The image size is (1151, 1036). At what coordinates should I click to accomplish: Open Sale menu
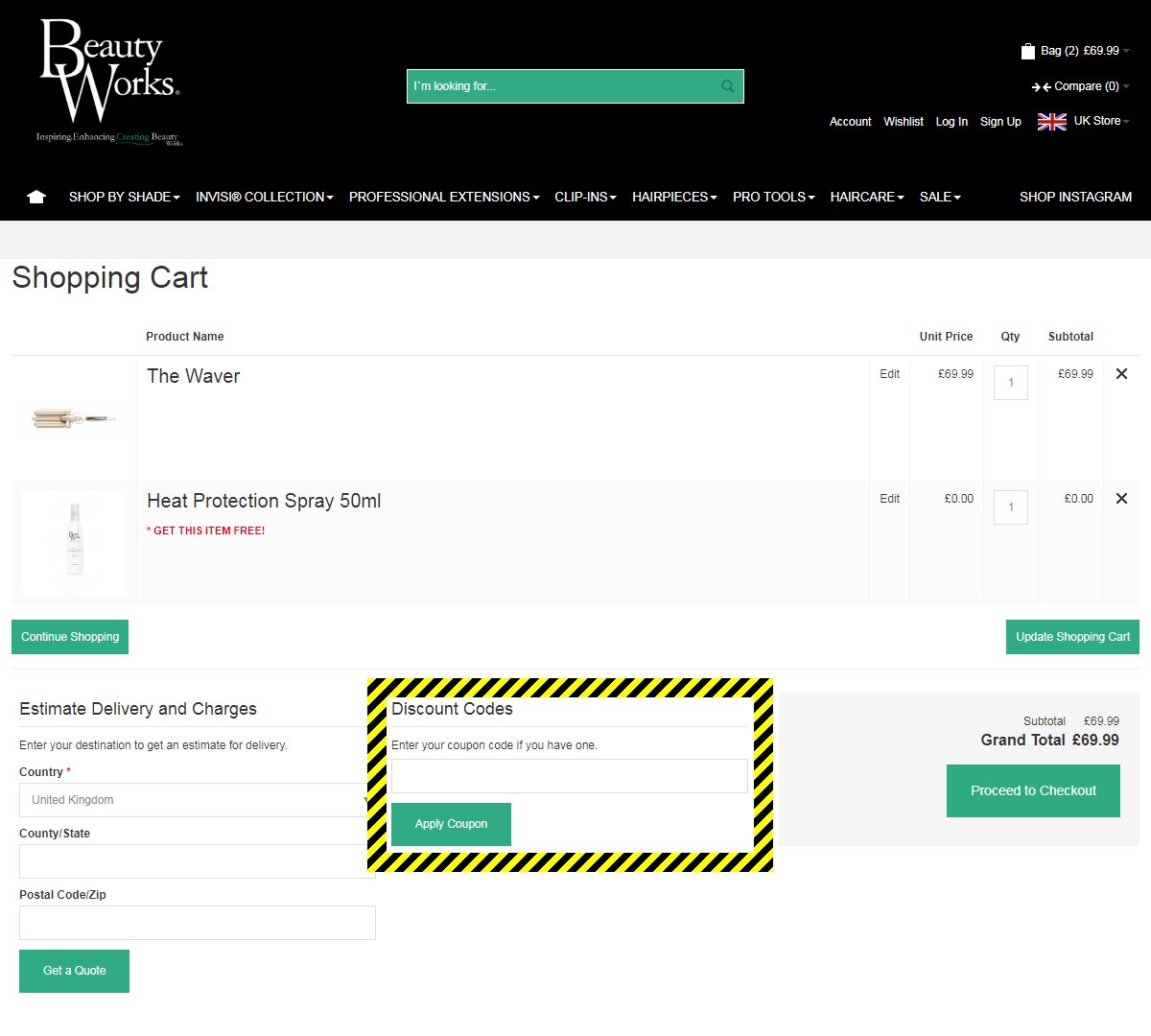[940, 197]
